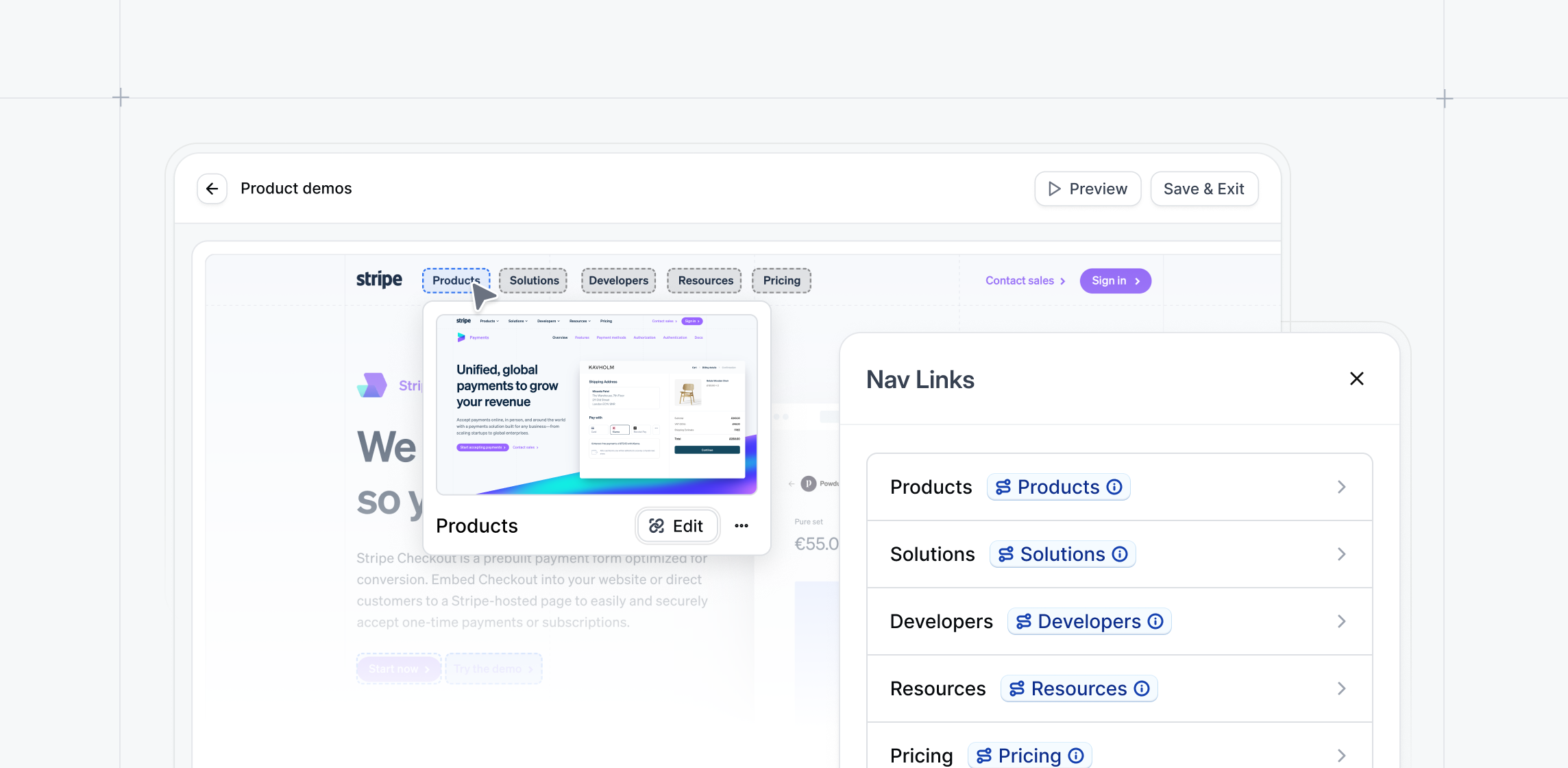Image resolution: width=1568 pixels, height=768 pixels.
Task: Click the info icon in Resources tag
Action: coord(1142,688)
